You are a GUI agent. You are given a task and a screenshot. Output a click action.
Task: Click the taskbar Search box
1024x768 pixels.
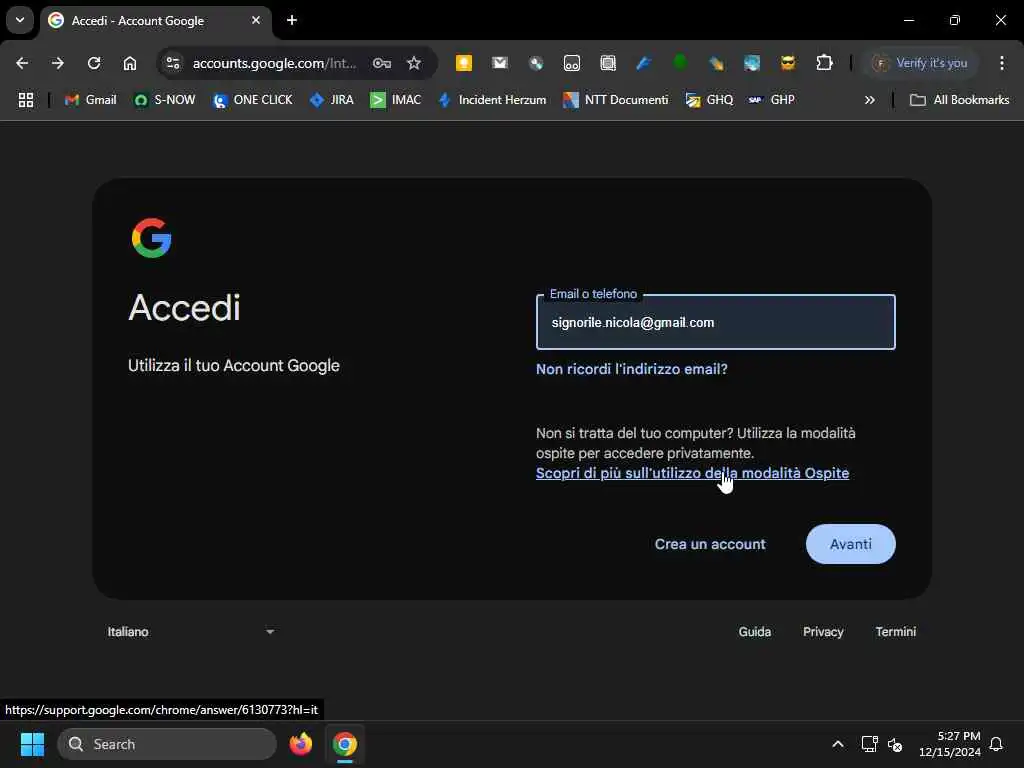click(x=167, y=744)
